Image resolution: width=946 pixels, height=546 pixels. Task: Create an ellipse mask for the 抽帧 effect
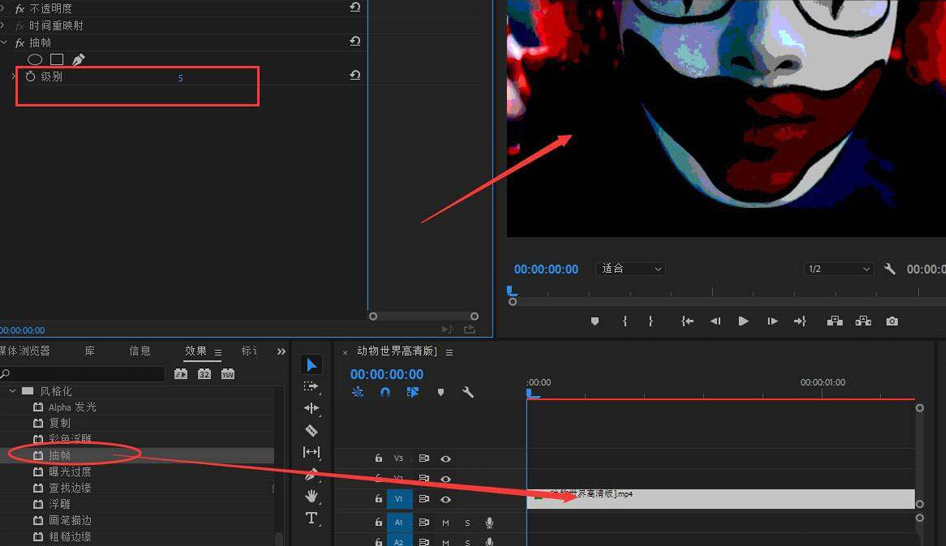point(35,60)
